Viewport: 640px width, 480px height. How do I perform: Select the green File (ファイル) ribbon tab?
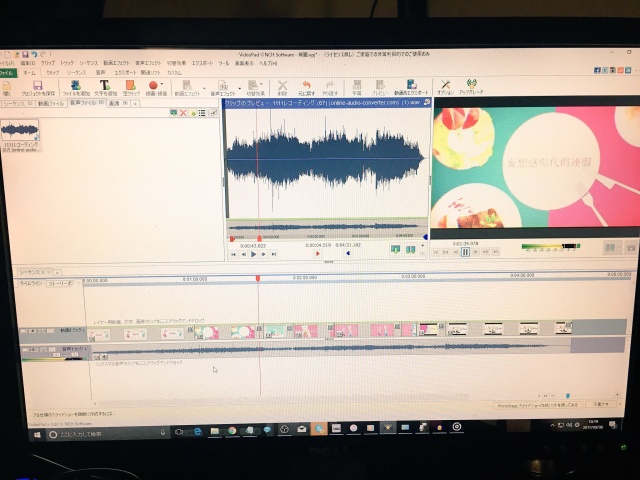[8, 73]
